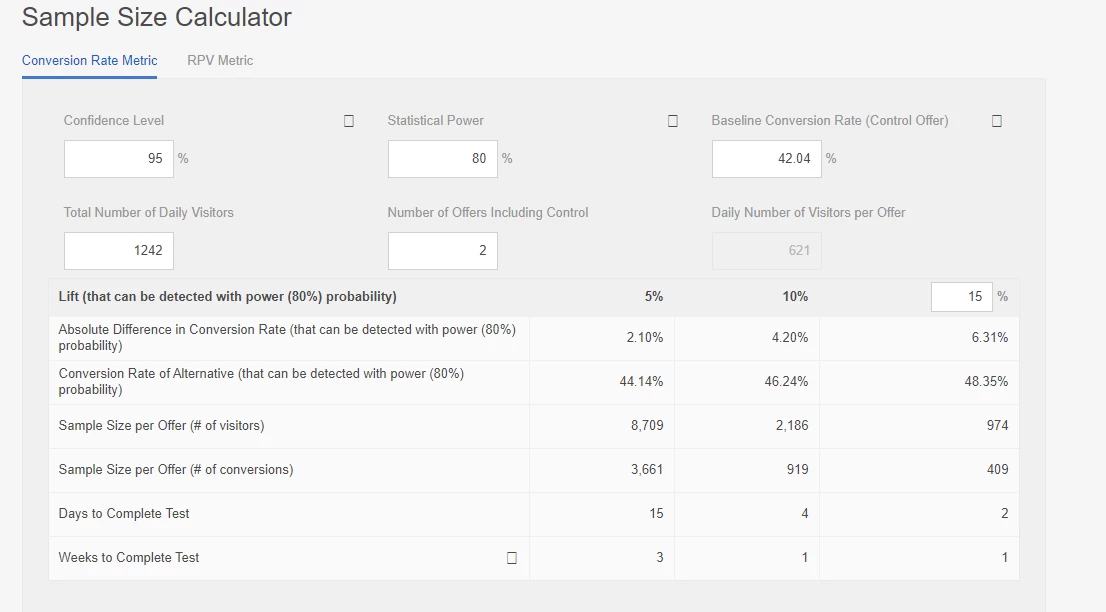
Task: Click the disabled Daily Visitors per Offer field
Action: tap(767, 251)
